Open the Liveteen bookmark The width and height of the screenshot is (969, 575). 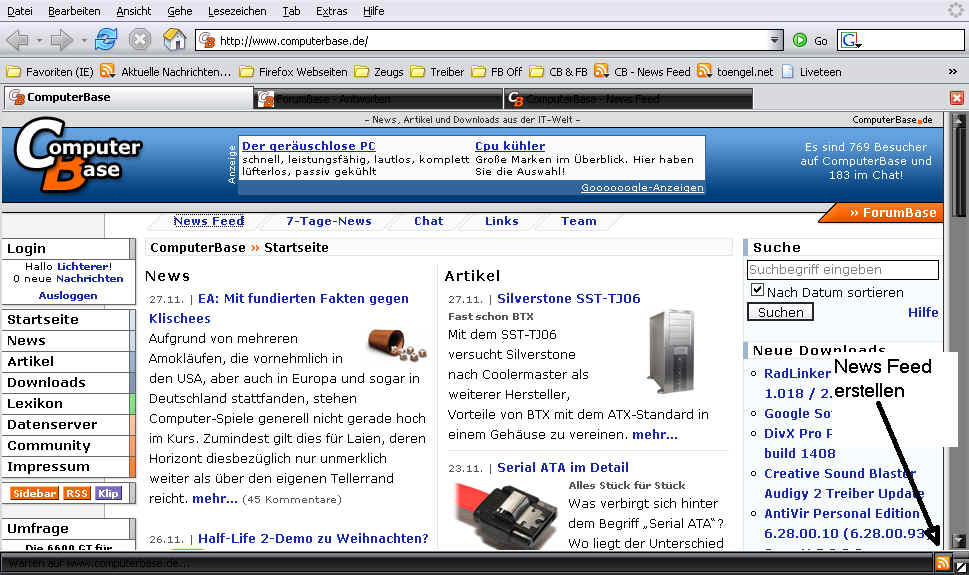coord(811,72)
